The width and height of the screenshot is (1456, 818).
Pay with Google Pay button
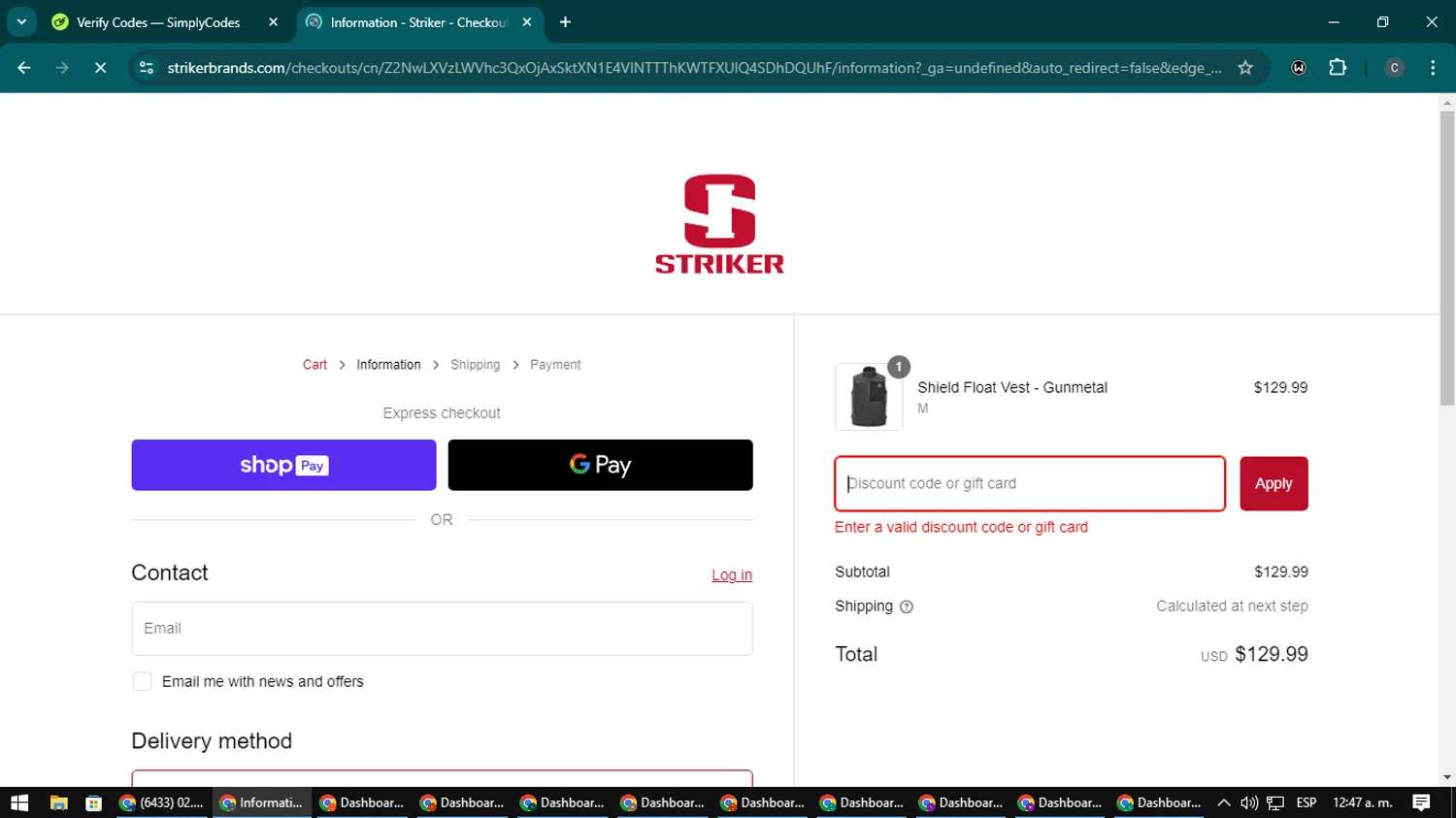point(600,465)
